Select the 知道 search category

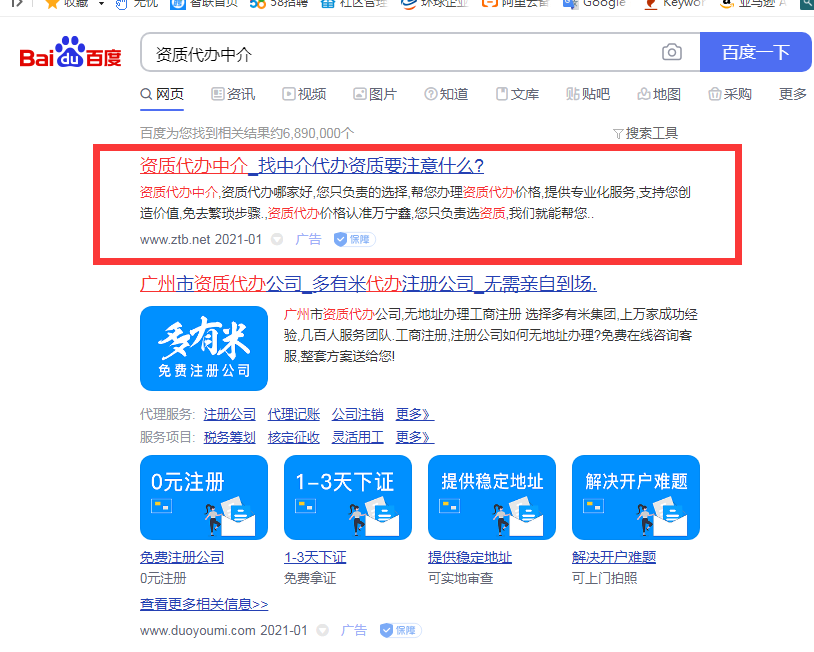446,93
